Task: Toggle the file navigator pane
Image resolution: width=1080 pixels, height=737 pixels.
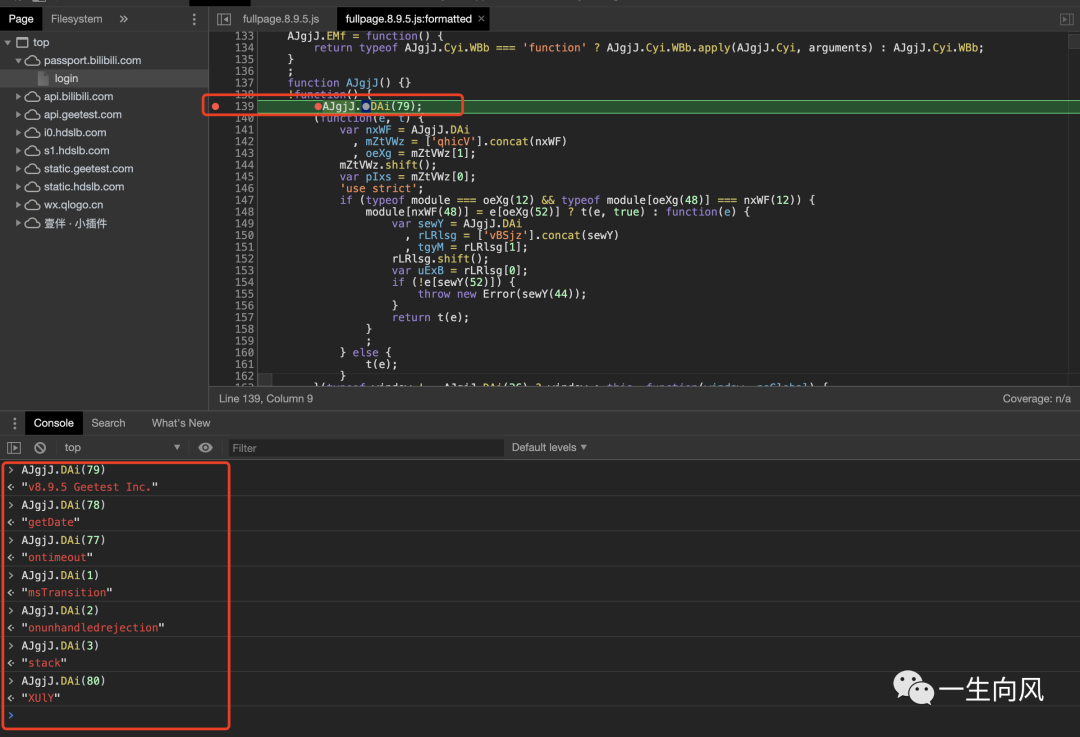Action: (x=224, y=19)
